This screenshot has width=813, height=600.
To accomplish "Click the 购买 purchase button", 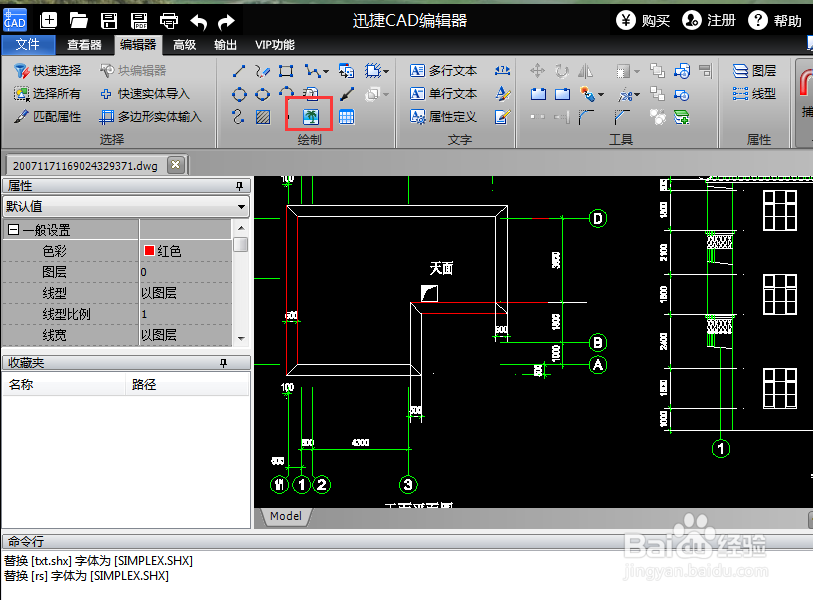I will (x=643, y=21).
